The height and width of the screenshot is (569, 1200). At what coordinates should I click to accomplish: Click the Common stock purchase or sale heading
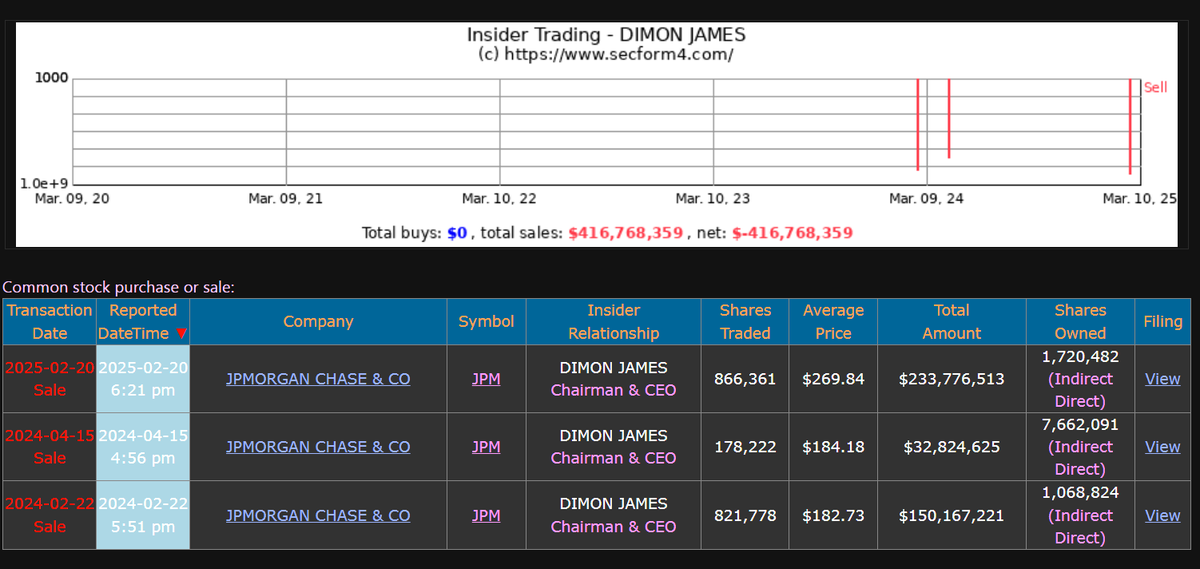pos(119,288)
